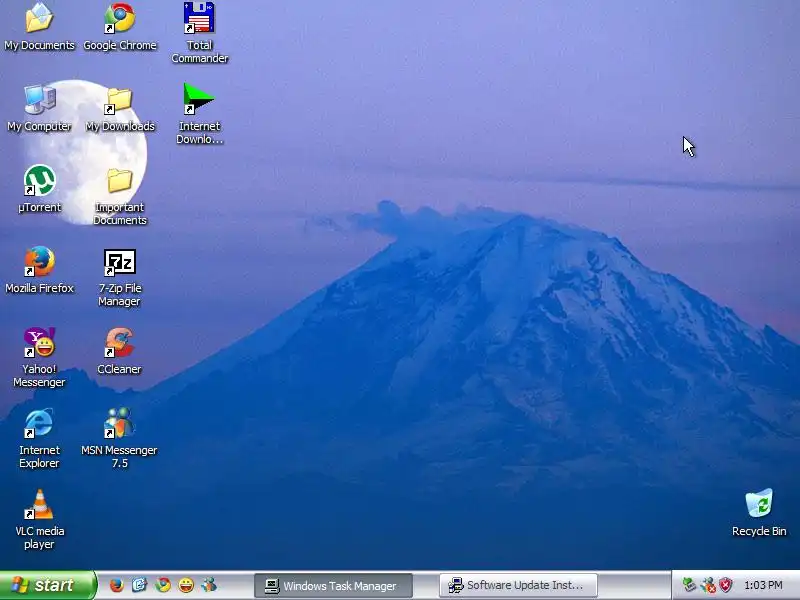Screen dimensions: 800x600
Task: Select the CCleaner desktop shortcut
Action: tap(120, 351)
